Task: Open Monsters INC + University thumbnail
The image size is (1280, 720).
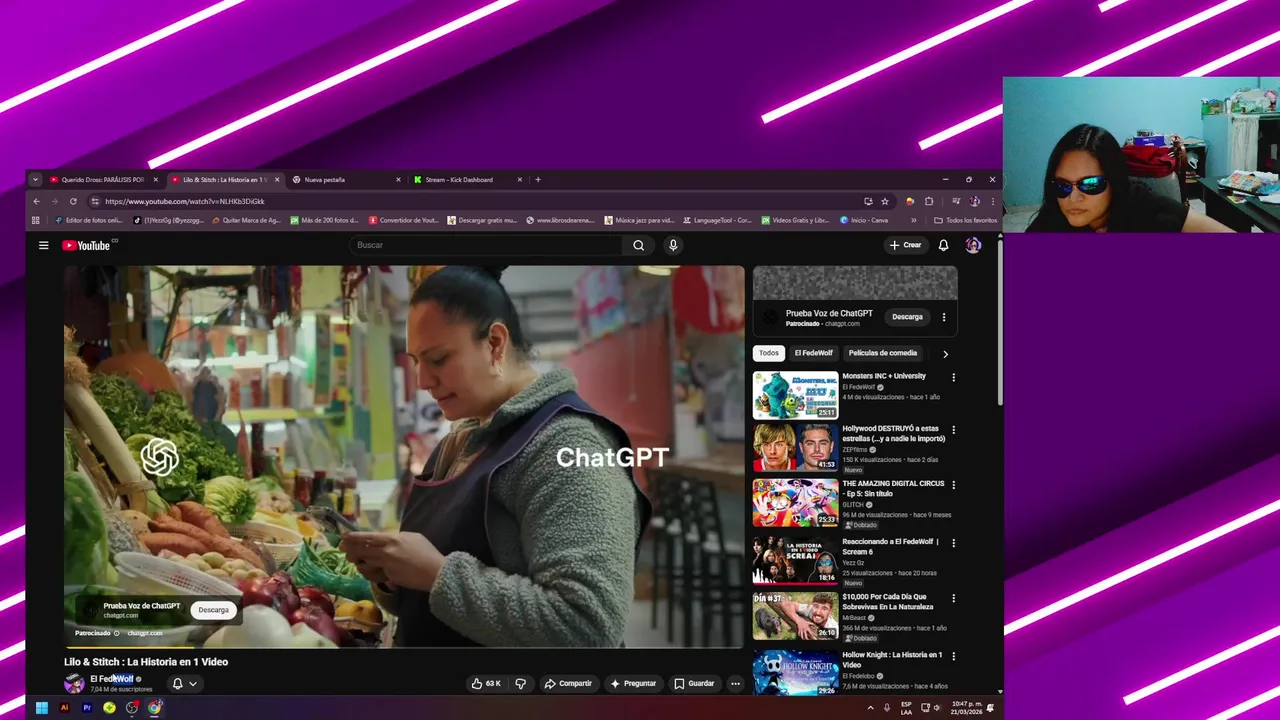Action: pyautogui.click(x=795, y=395)
